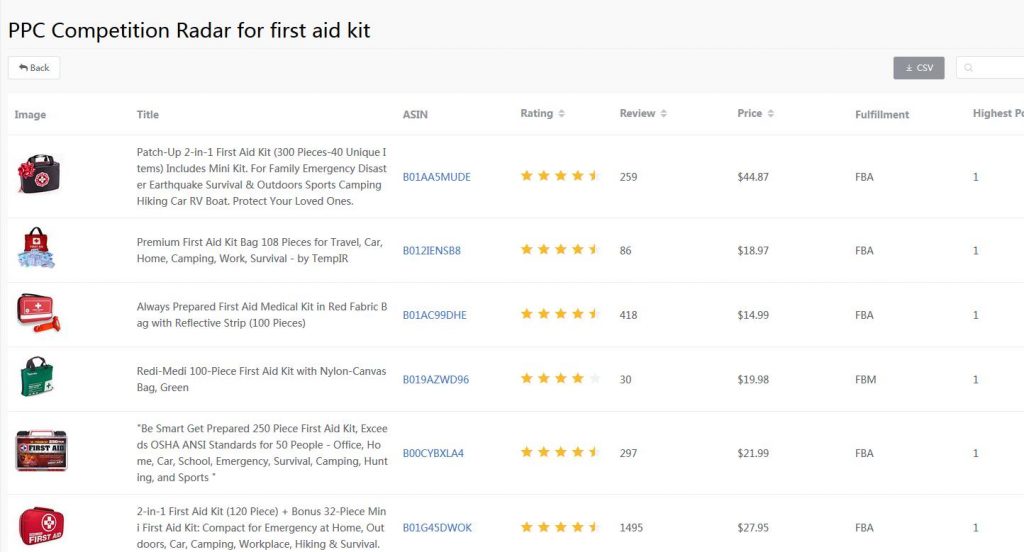This screenshot has width=1024, height=552.
Task: Open ASIN link B00CYBXLA4
Action: (x=433, y=453)
